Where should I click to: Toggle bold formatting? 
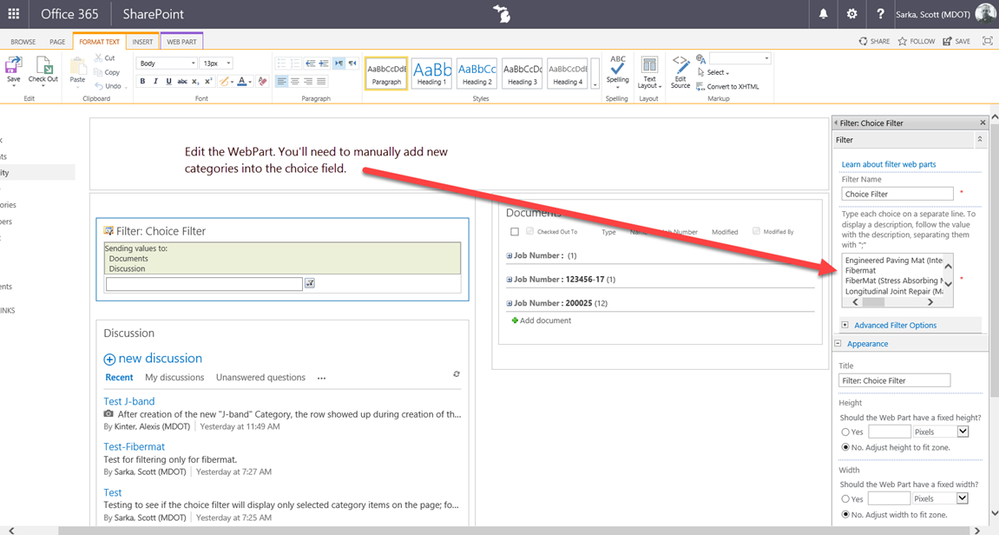[x=142, y=82]
